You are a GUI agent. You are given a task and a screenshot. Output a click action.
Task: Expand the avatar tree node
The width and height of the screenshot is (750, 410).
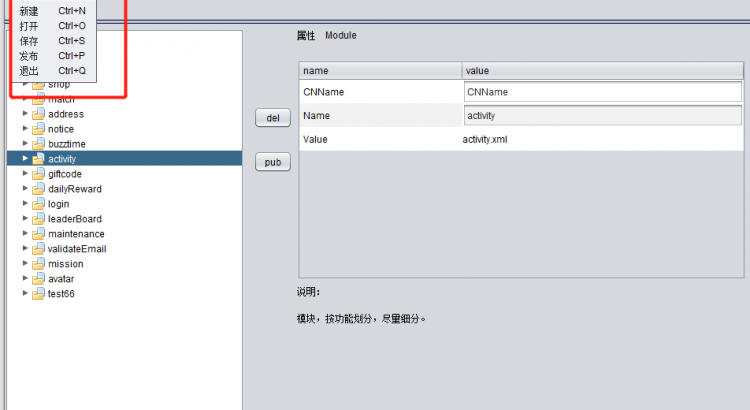click(x=26, y=279)
